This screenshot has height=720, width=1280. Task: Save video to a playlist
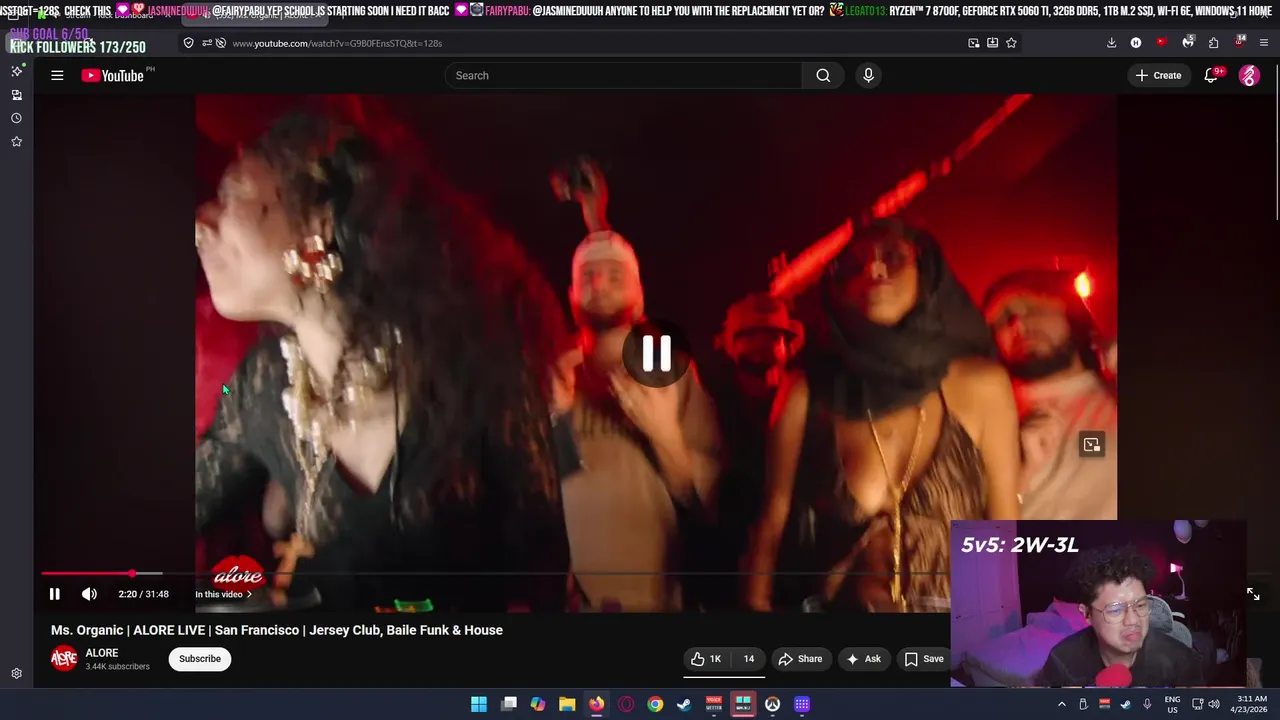(924, 659)
